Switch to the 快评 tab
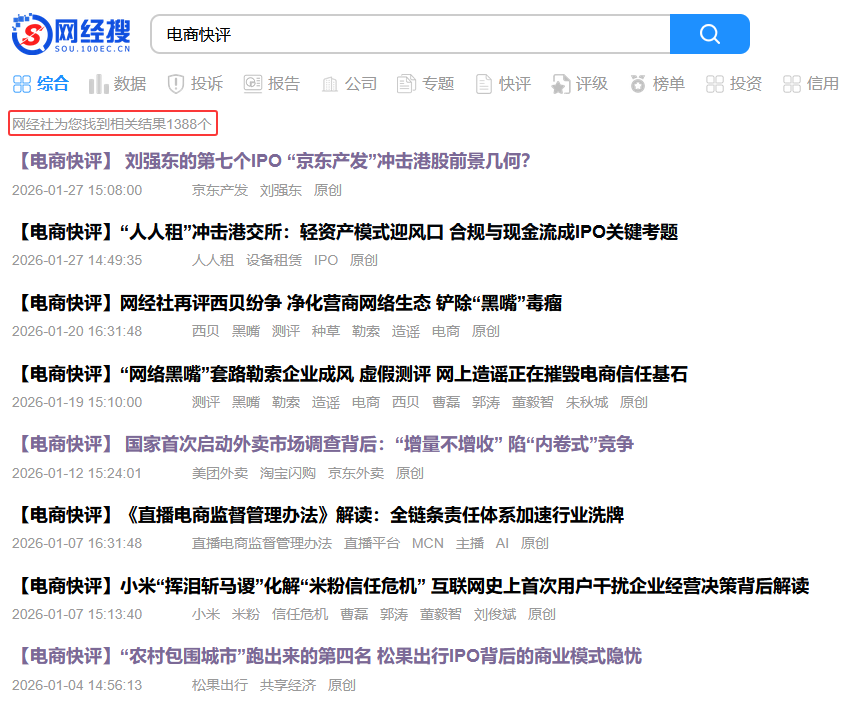The width and height of the screenshot is (846, 702). tap(501, 84)
